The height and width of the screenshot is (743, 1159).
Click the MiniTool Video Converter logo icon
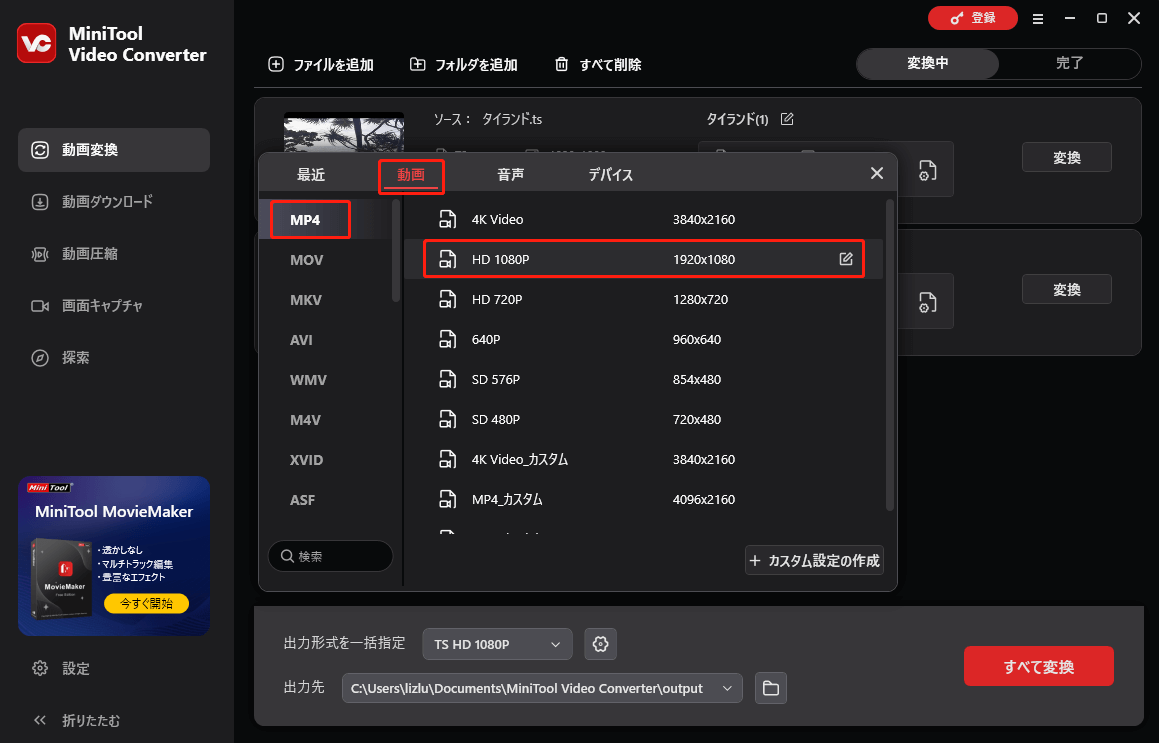point(36,44)
